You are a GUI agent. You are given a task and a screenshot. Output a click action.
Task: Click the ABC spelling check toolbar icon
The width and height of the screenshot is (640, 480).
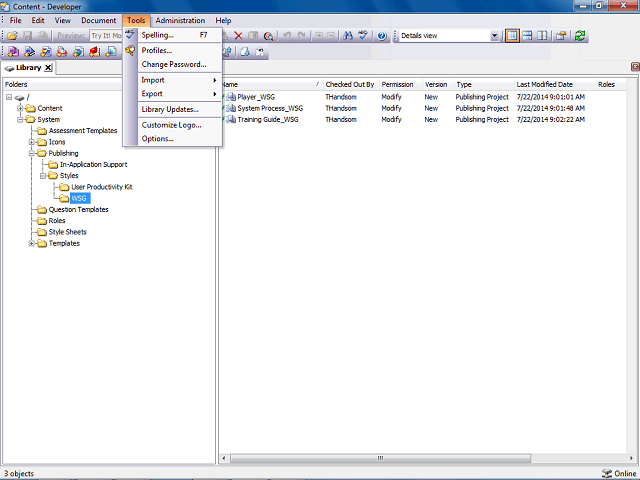pyautogui.click(x=363, y=36)
